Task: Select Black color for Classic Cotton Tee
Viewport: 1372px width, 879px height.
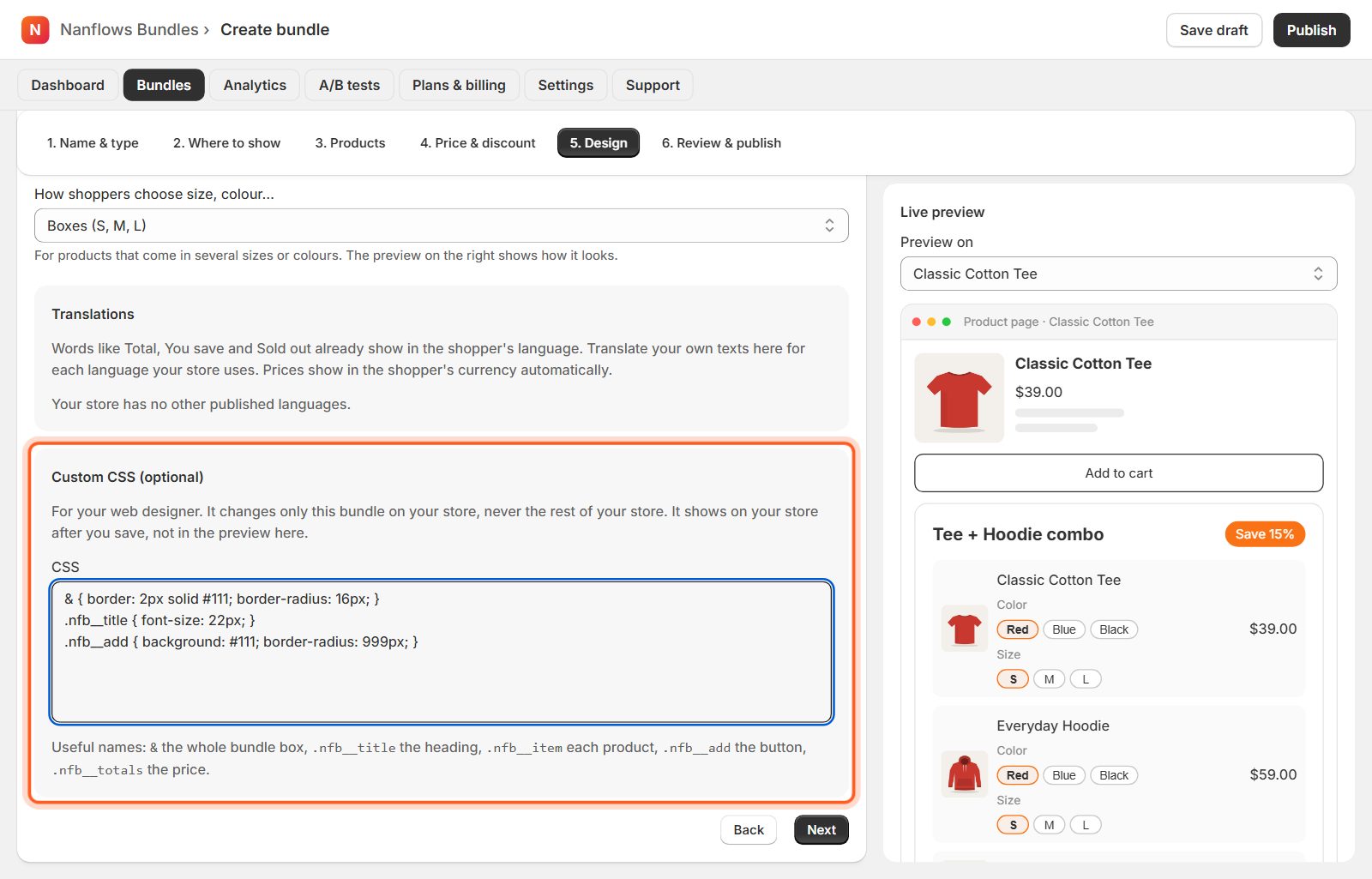Action: pyautogui.click(x=1114, y=629)
